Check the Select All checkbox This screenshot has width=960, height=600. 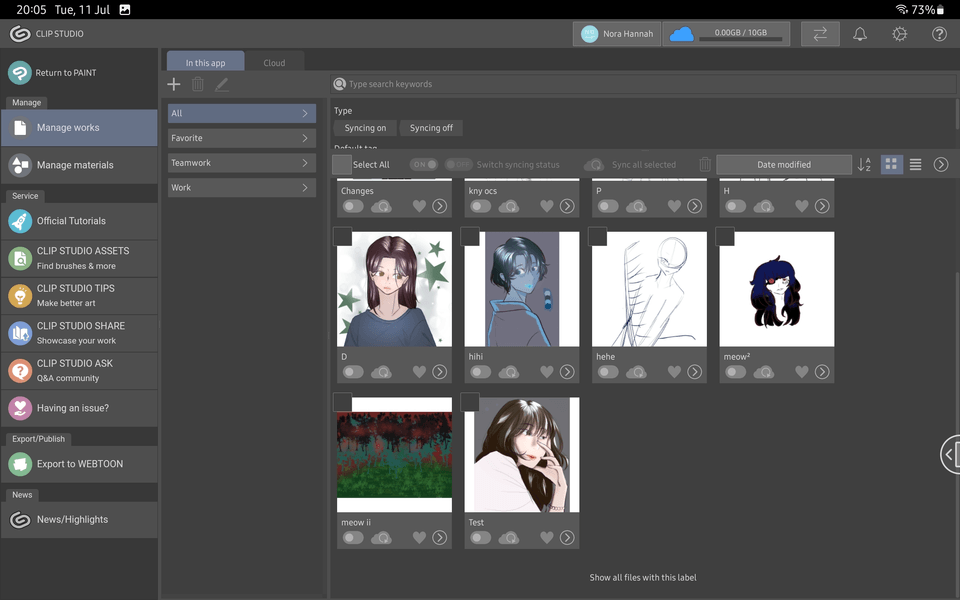point(342,164)
